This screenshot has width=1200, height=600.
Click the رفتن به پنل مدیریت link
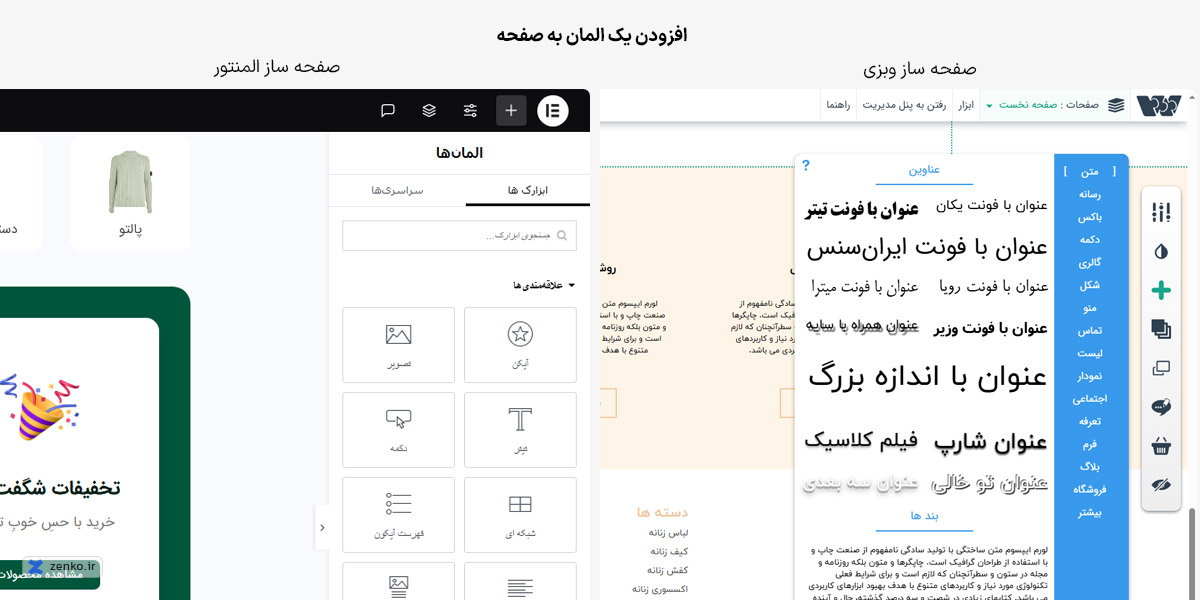[904, 105]
